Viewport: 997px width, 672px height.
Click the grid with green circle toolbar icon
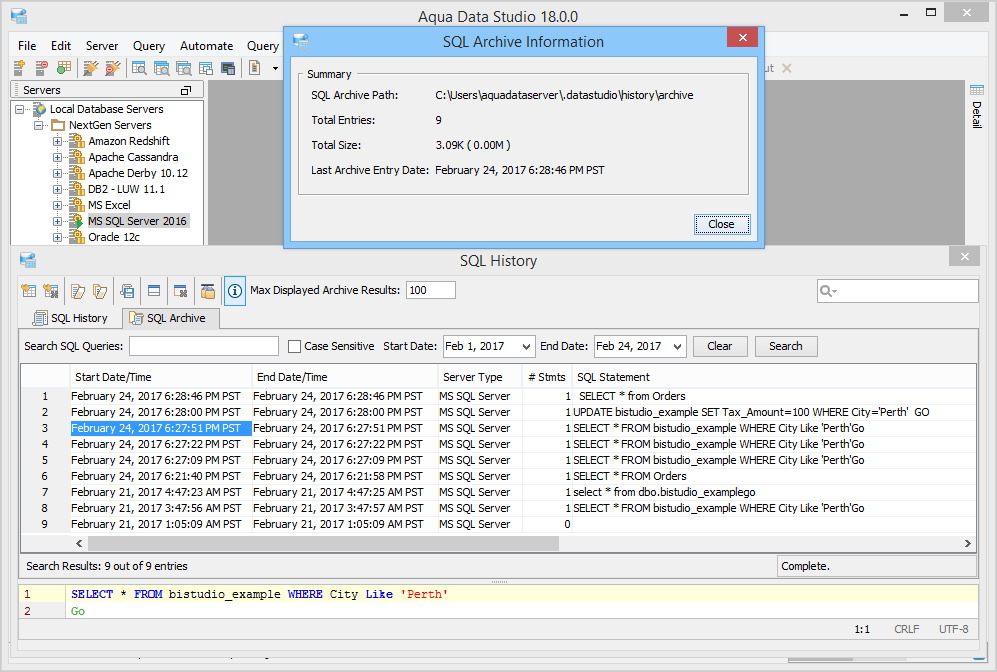(x=64, y=67)
